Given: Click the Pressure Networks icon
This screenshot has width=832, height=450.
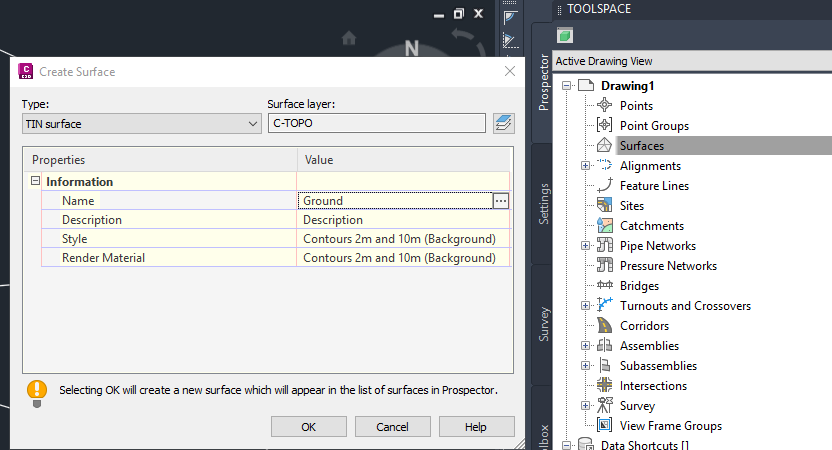Looking at the screenshot, I should click(604, 265).
